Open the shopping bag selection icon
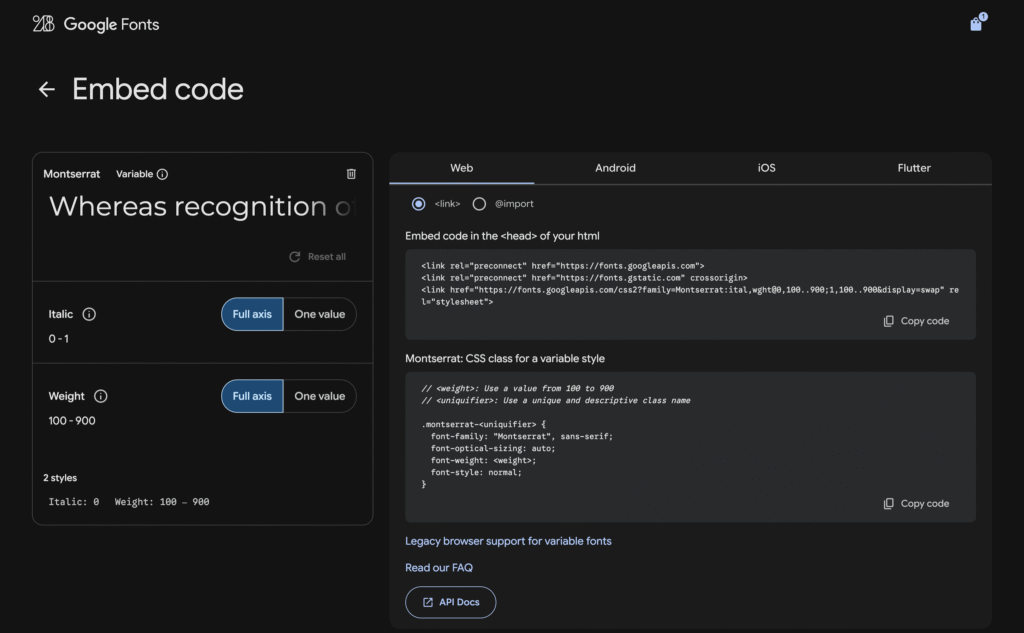 point(976,24)
